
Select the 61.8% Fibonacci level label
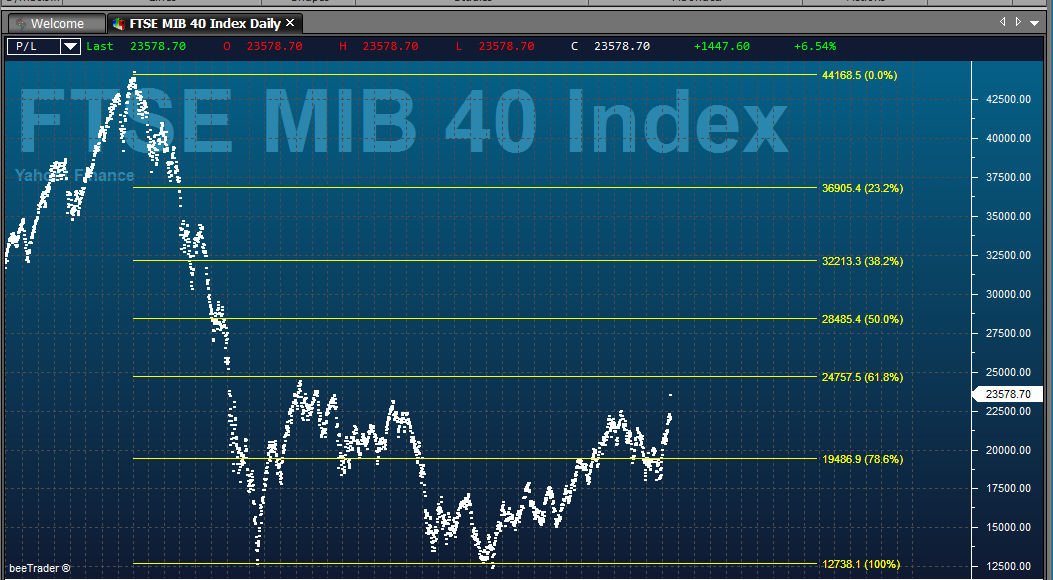(862, 377)
